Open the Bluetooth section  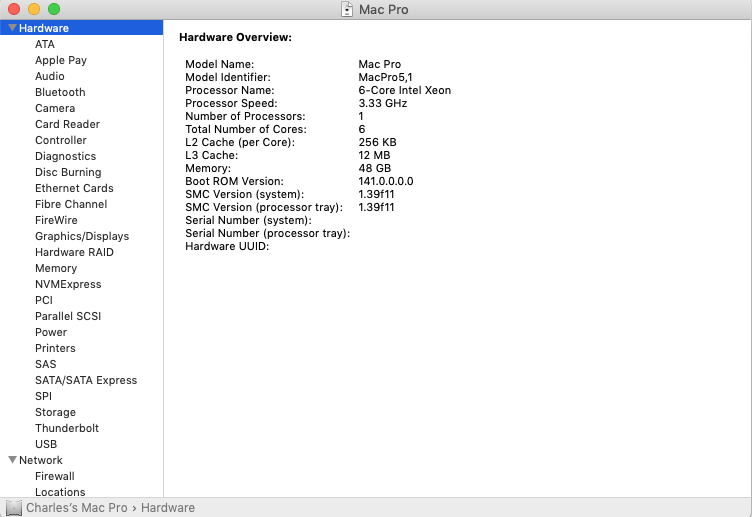pos(60,92)
